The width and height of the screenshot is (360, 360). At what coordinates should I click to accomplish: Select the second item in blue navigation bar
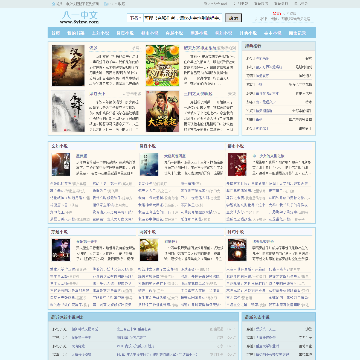tap(76, 33)
